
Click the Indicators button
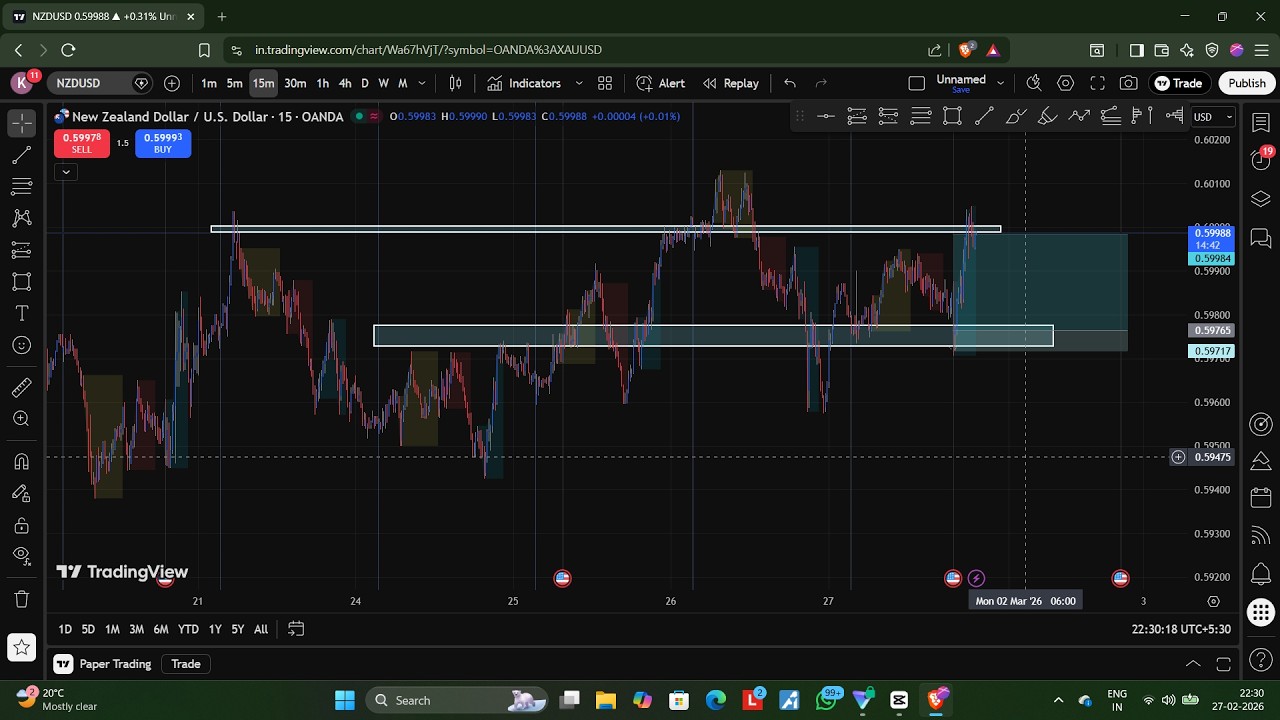(x=525, y=83)
